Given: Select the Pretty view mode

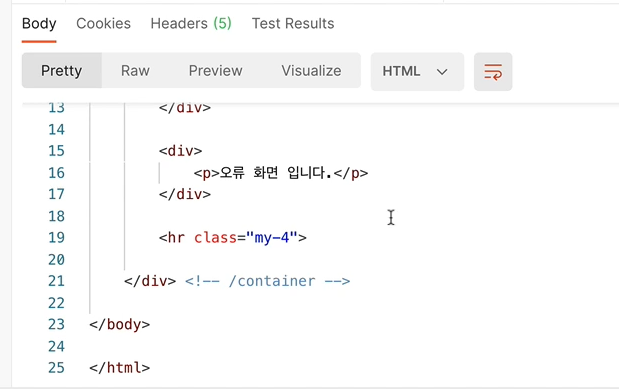Looking at the screenshot, I should tap(62, 71).
